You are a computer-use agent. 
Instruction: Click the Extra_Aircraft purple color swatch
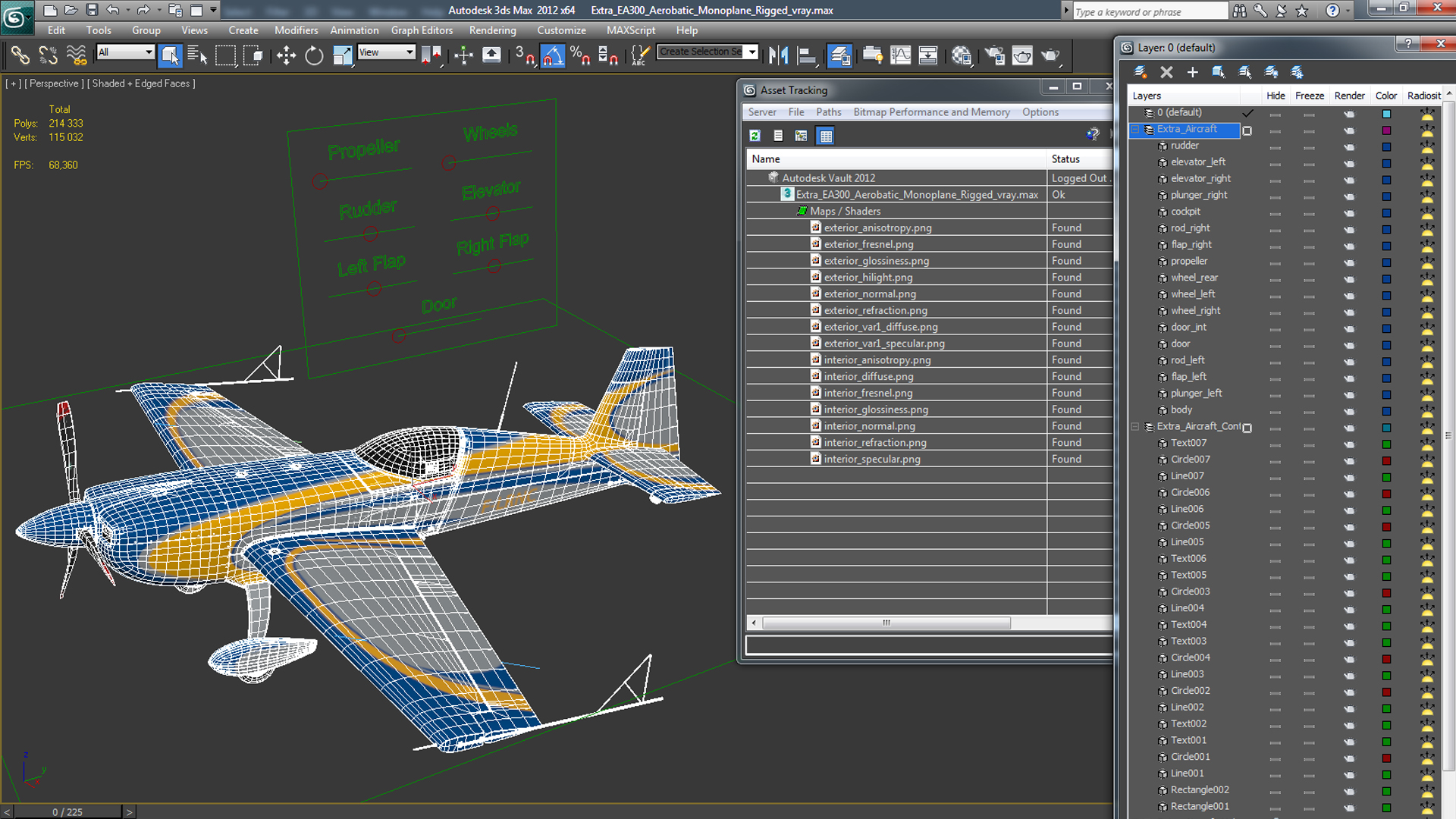coord(1386,130)
